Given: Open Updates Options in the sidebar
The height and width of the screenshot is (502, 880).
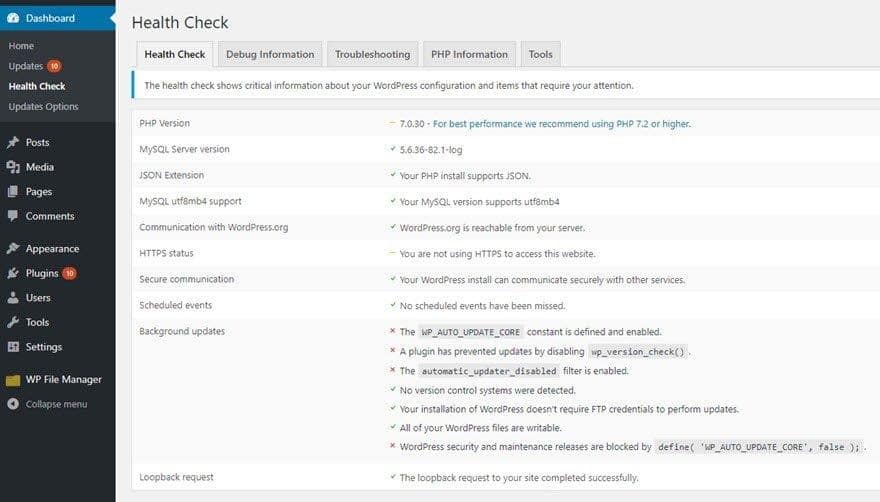Looking at the screenshot, I should 44,107.
